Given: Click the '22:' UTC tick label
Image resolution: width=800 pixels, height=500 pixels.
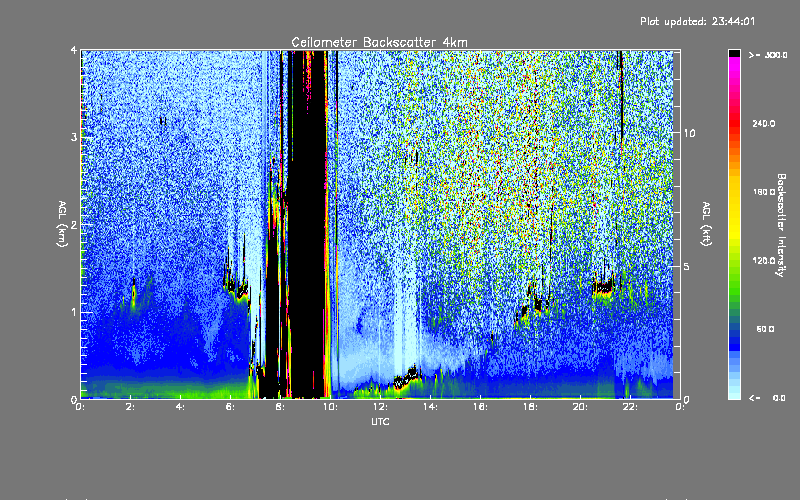Looking at the screenshot, I should 630,407.
